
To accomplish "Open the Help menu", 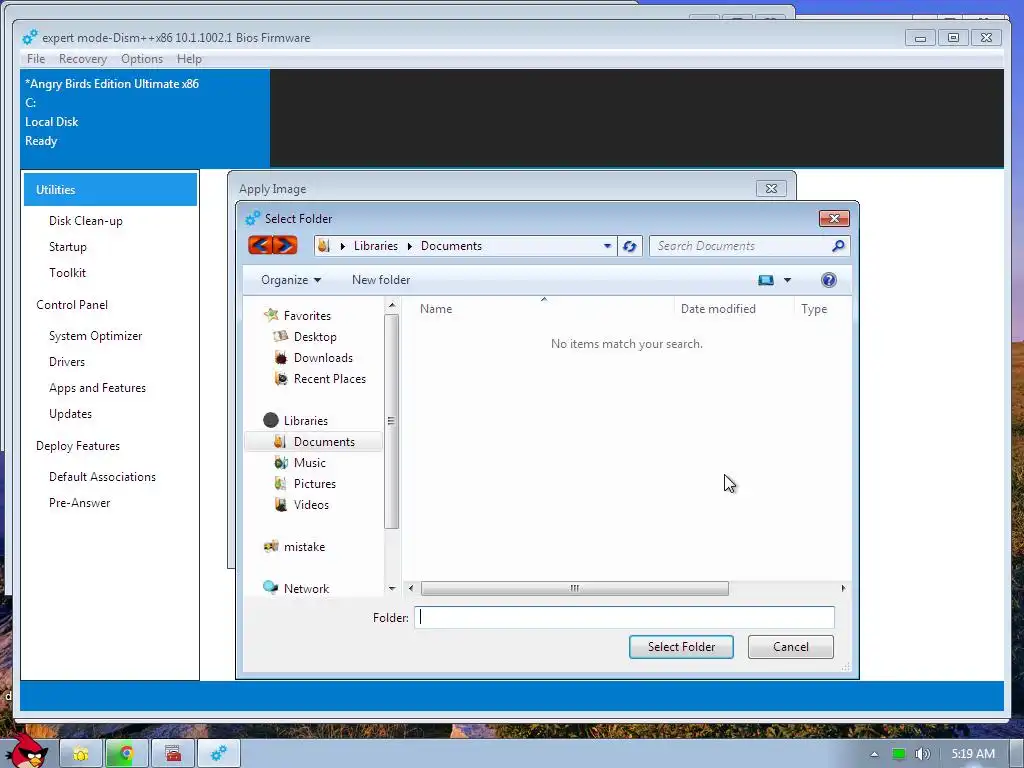I will click(x=189, y=59).
